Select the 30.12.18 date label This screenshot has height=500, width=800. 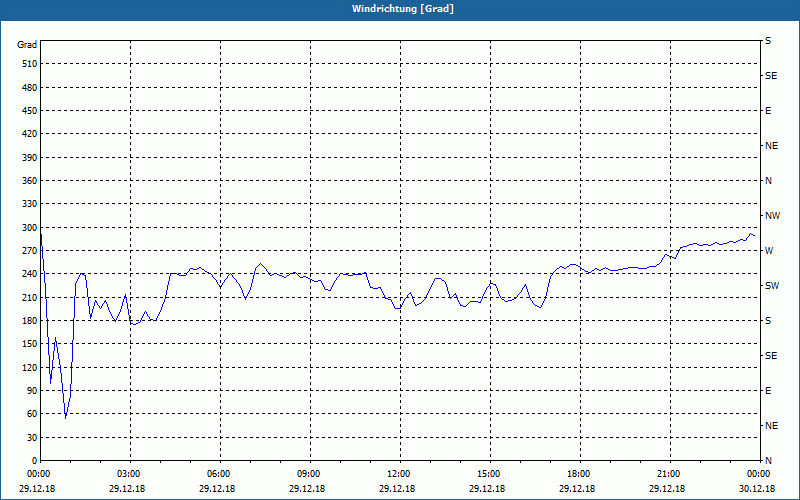coord(757,488)
